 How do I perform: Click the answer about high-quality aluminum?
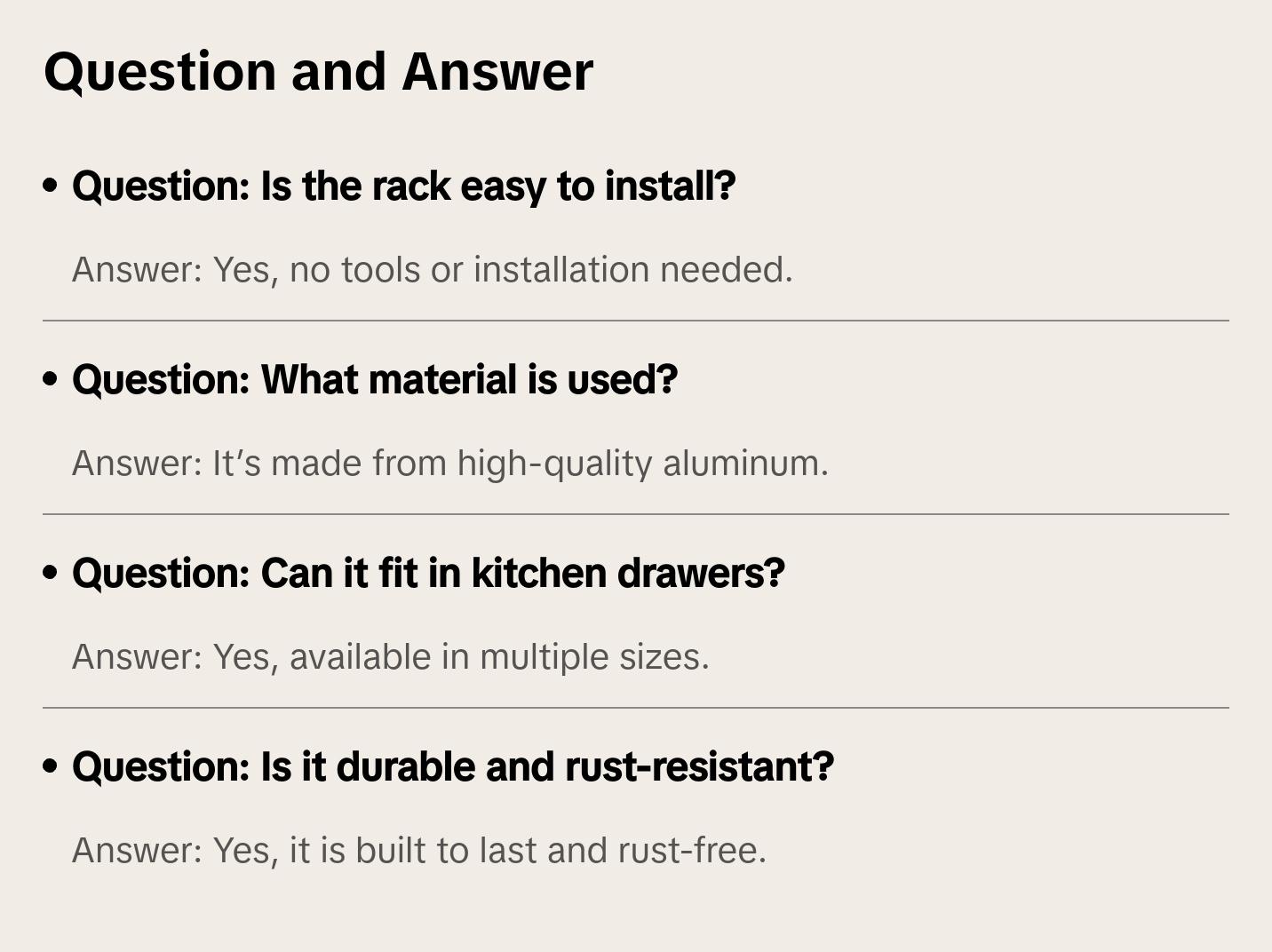449,464
